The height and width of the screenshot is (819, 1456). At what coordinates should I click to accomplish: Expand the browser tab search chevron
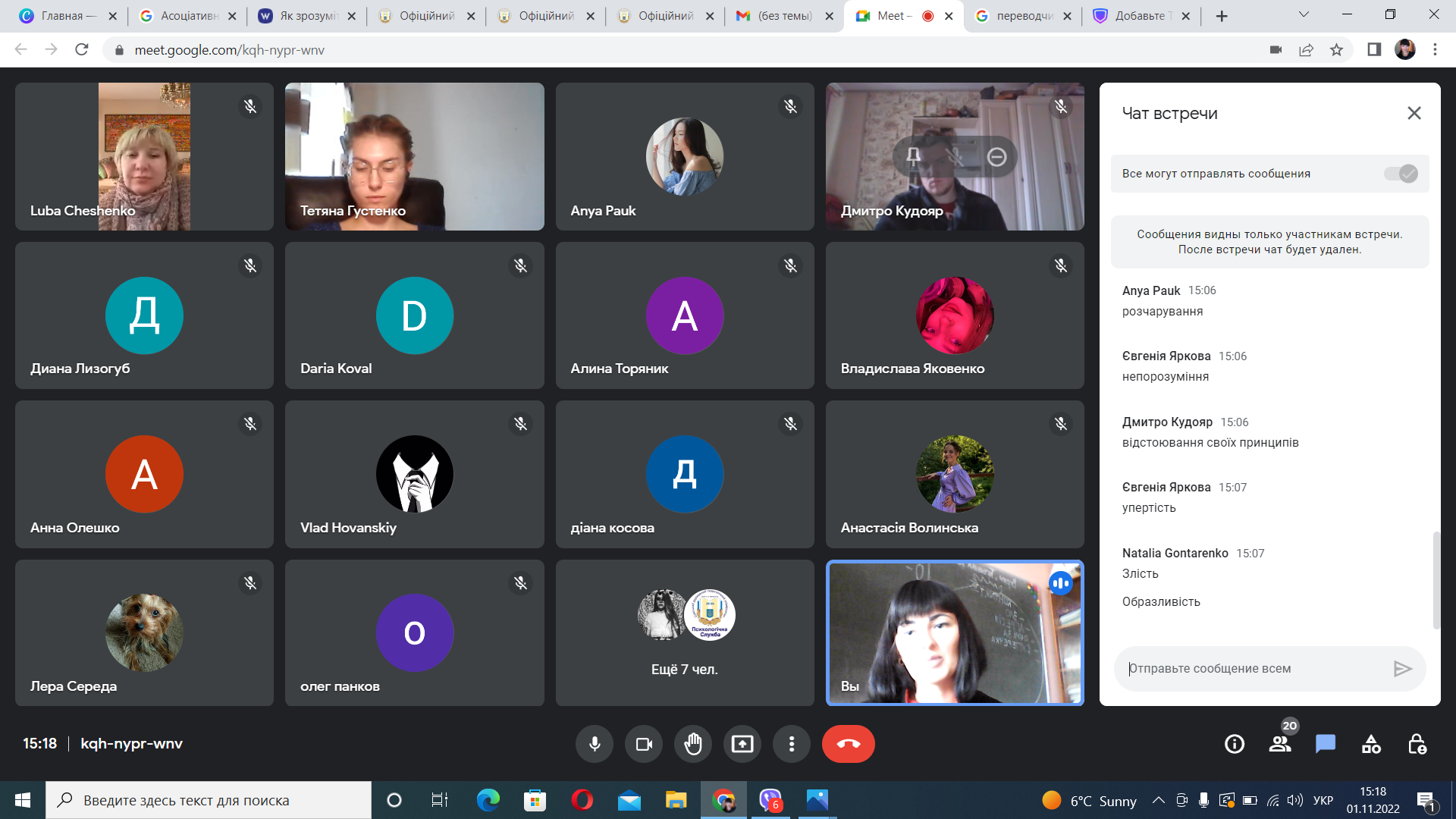pos(1304,15)
